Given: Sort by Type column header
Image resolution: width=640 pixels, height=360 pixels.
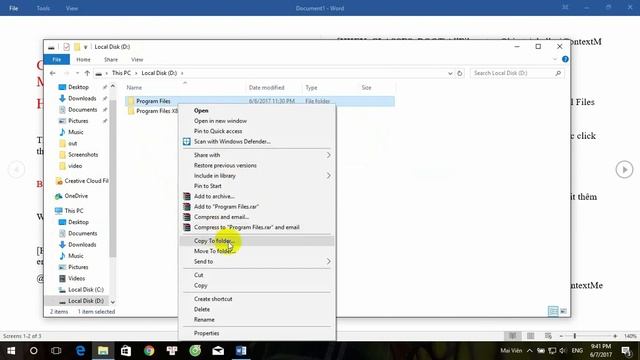Looking at the screenshot, I should (311, 87).
